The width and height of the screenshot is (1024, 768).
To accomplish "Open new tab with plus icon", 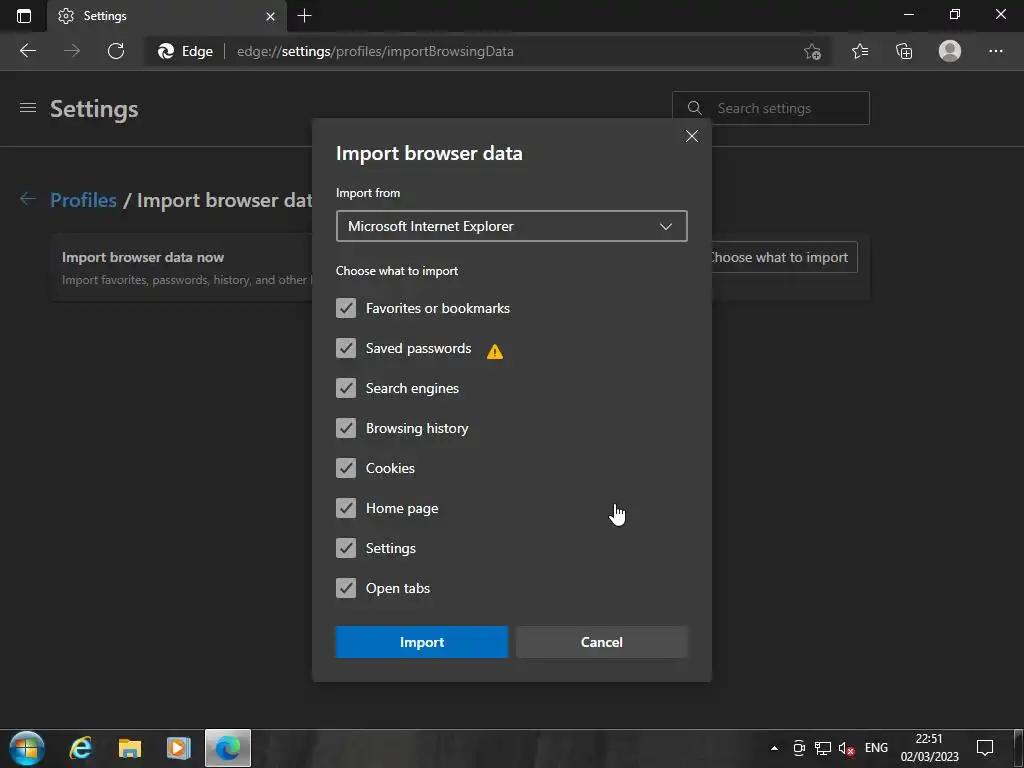I will point(304,16).
